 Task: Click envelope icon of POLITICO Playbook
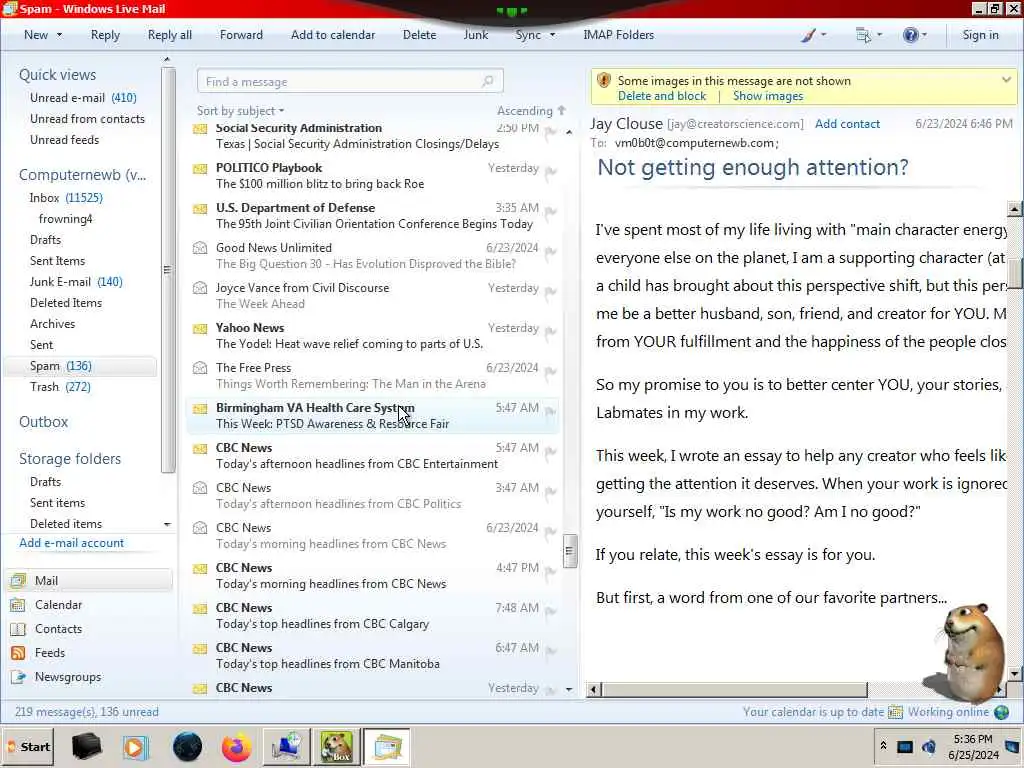click(200, 168)
